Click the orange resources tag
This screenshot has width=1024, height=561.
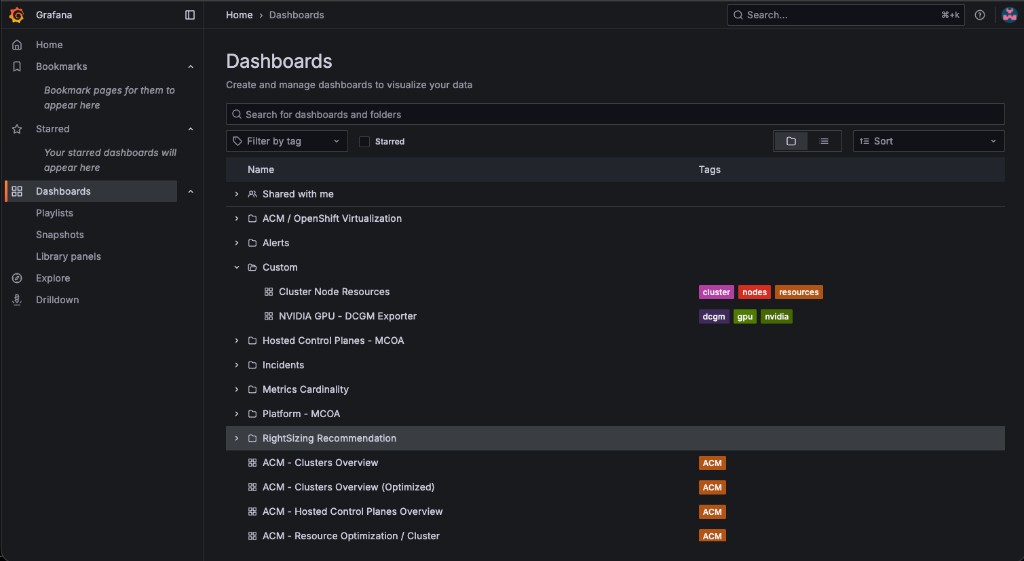tap(798, 292)
